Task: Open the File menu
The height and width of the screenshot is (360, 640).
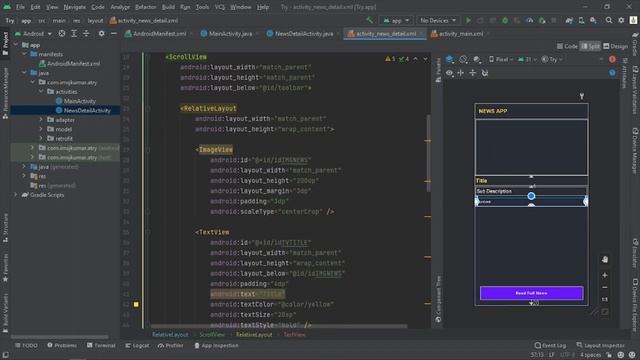Action: [20, 7]
